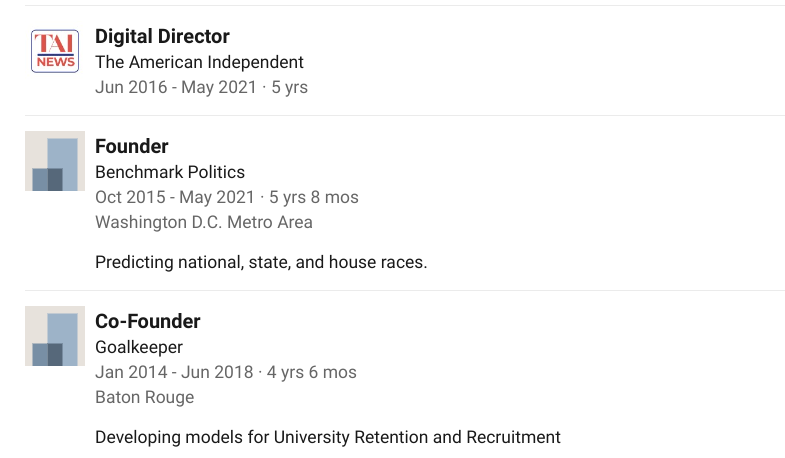The width and height of the screenshot is (785, 458).
Task: Click the Oct 2015 - May 2021 date range
Action: click(176, 197)
